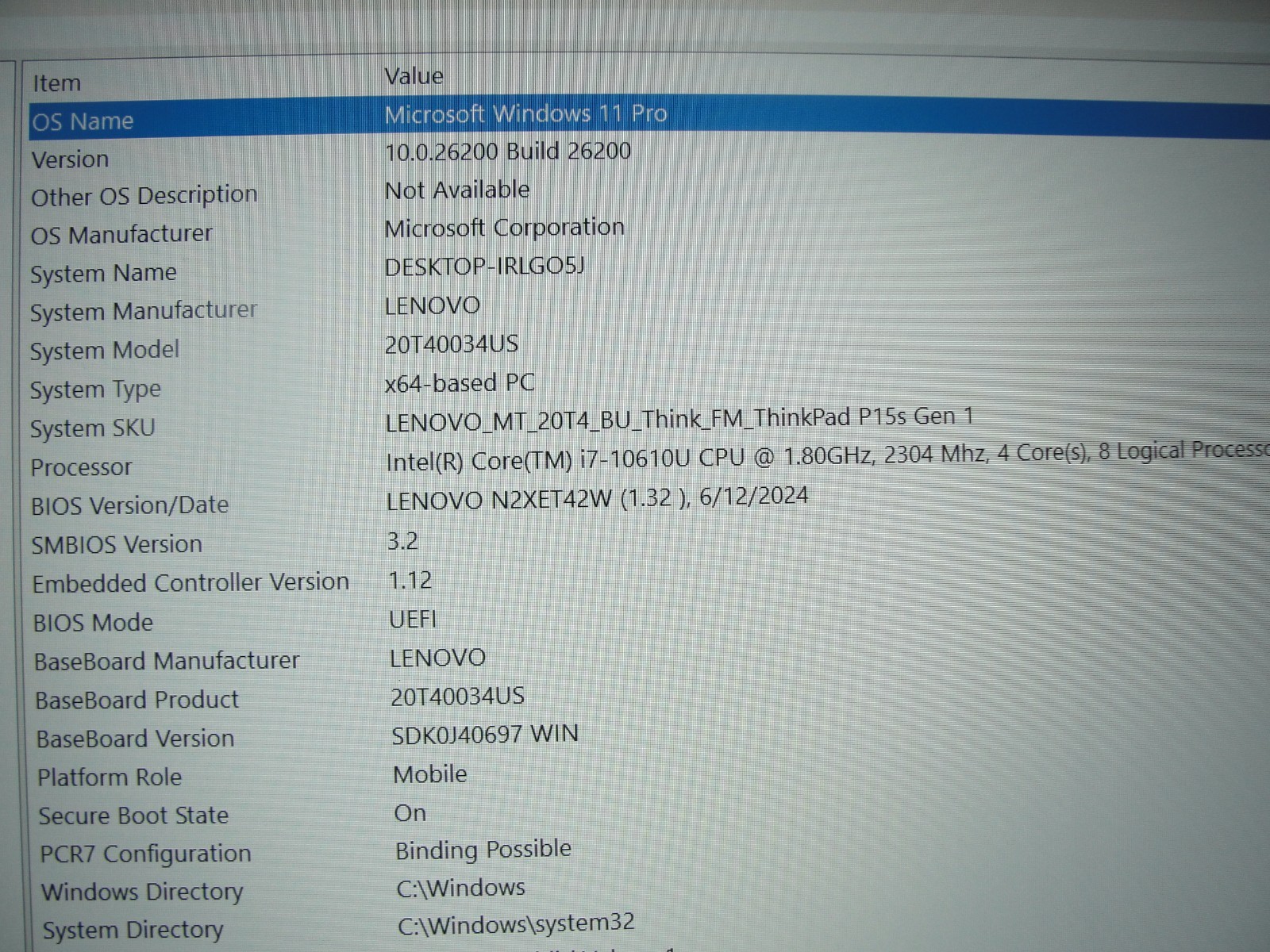The width and height of the screenshot is (1270, 952).
Task: Select the OS Manufacturer row
Action: click(x=121, y=235)
